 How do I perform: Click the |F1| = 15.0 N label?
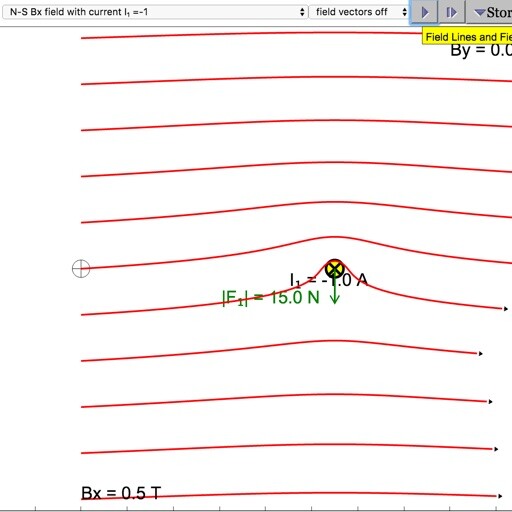coord(270,298)
